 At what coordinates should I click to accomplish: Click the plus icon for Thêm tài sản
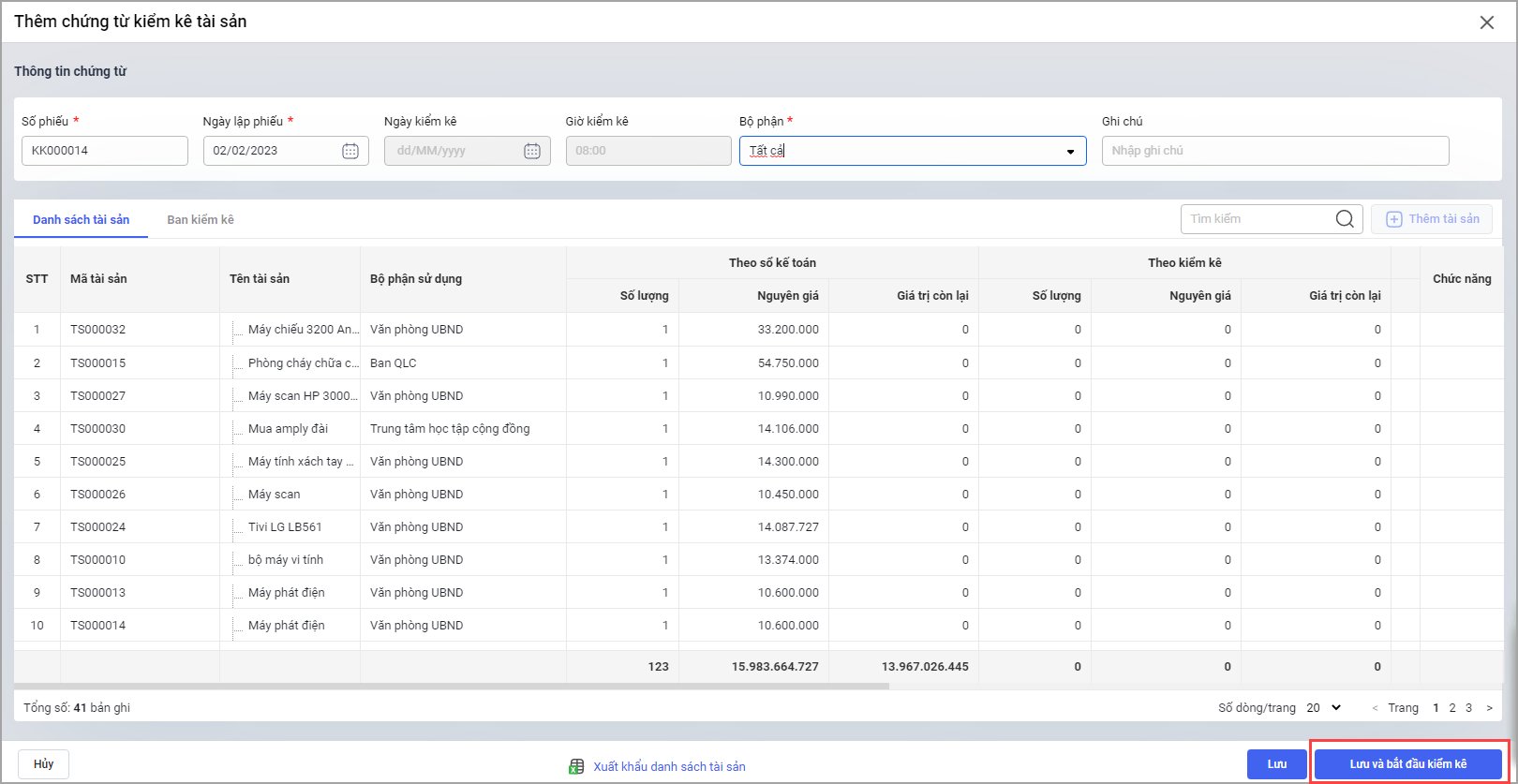[1394, 219]
